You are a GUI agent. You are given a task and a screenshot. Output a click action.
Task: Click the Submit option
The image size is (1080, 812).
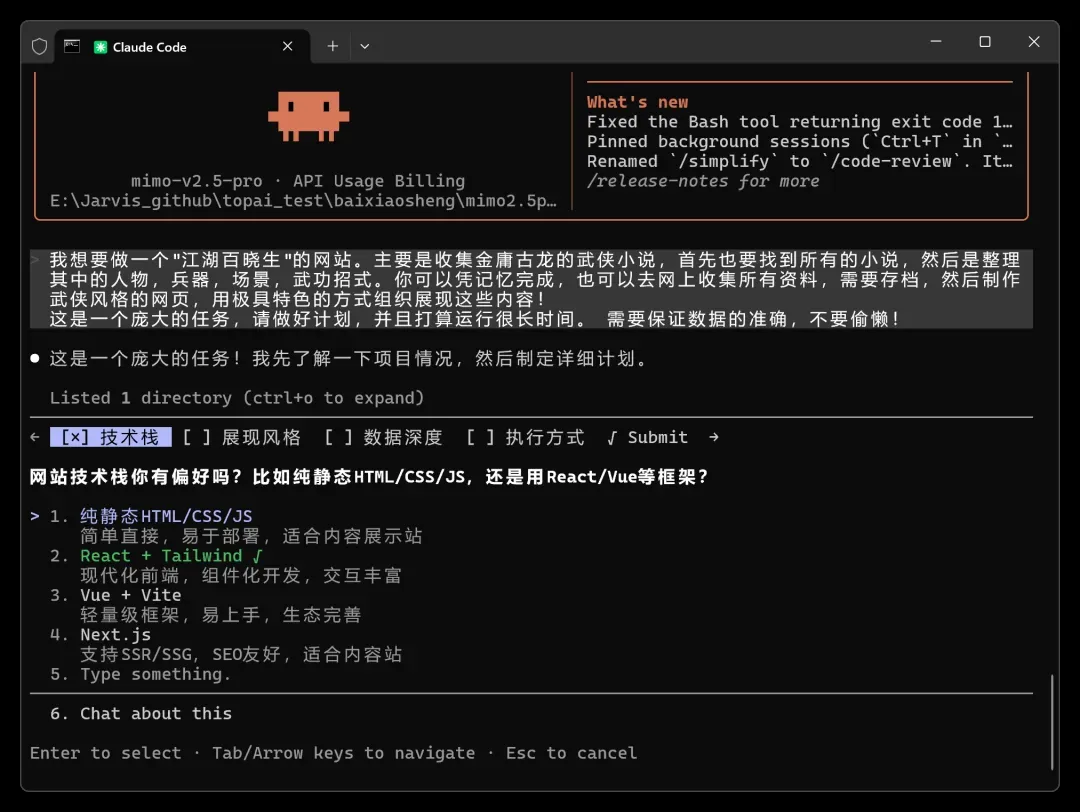pyautogui.click(x=647, y=437)
